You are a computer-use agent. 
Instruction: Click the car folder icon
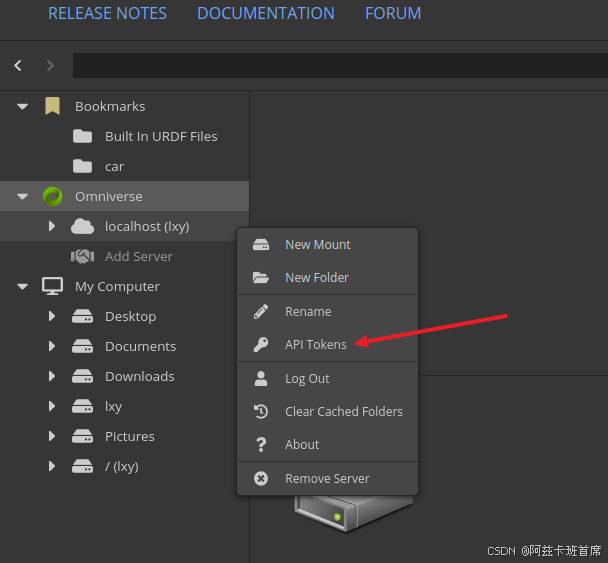[x=83, y=166]
